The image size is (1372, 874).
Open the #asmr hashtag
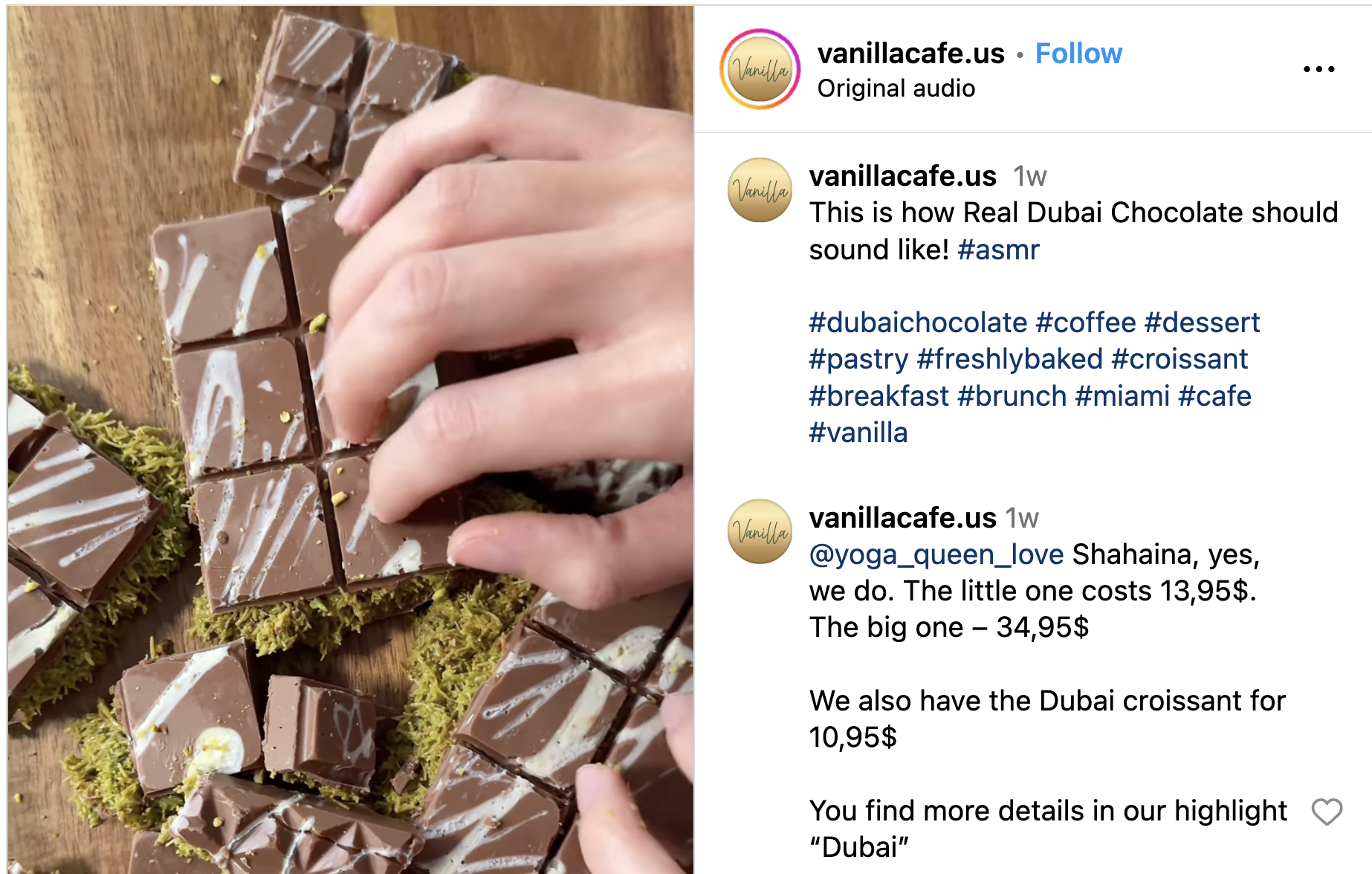click(998, 250)
